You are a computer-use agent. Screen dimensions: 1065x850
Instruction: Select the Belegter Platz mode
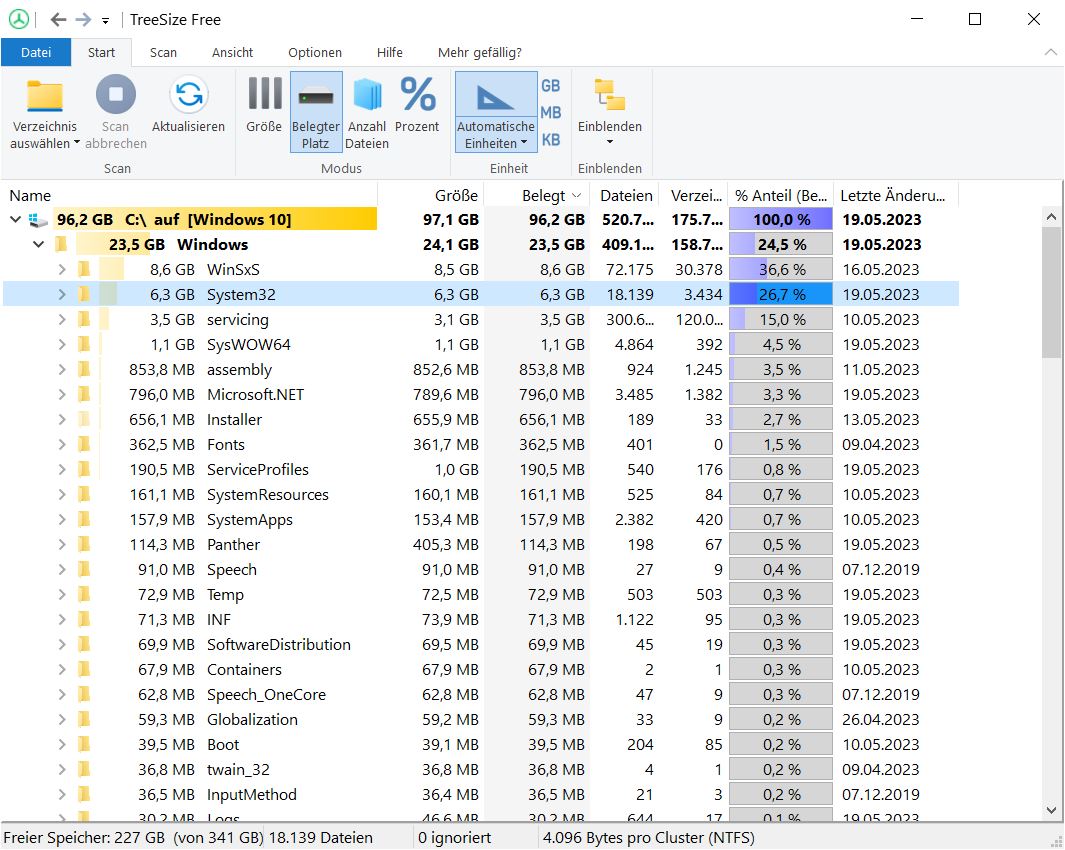coord(316,112)
